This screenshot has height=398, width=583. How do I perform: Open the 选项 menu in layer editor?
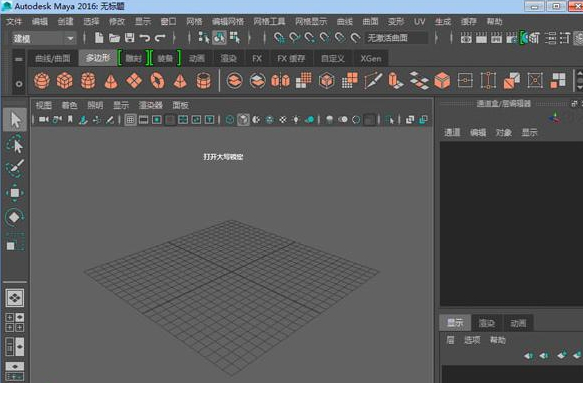point(472,340)
